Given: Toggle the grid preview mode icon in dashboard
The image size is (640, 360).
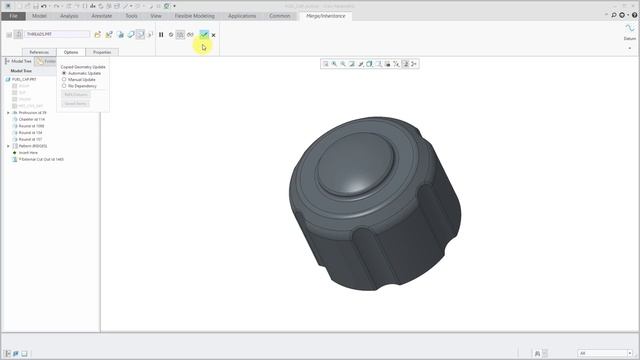Looking at the screenshot, I should pos(180,35).
